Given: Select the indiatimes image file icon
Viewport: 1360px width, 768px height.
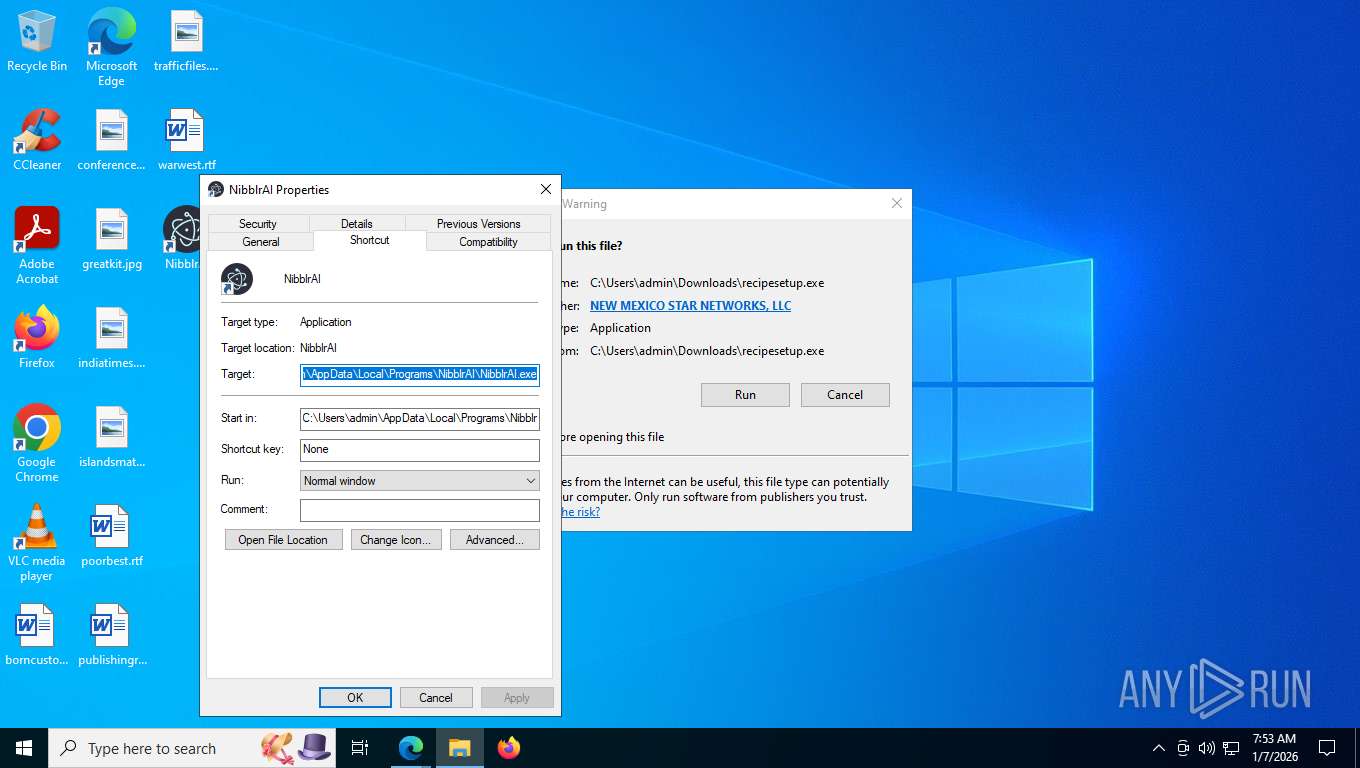Looking at the screenshot, I should click(111, 337).
